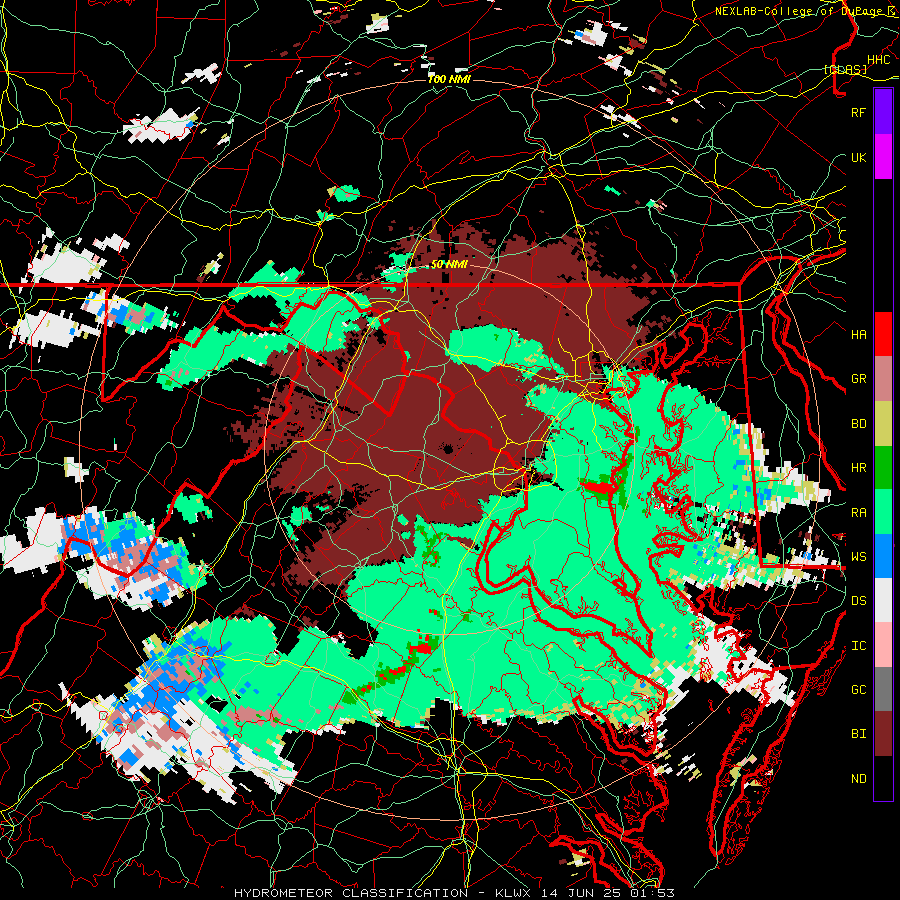This screenshot has width=900, height=900.
Task: Click the BI legend label
Action: [x=858, y=734]
